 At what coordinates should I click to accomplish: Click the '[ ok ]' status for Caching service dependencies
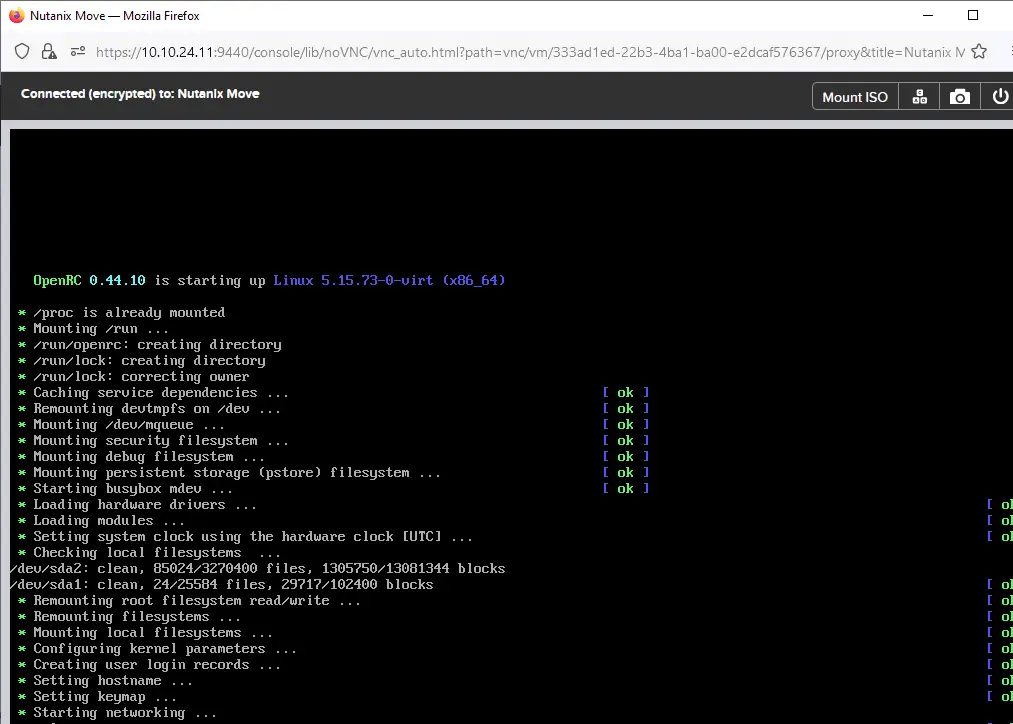(625, 393)
